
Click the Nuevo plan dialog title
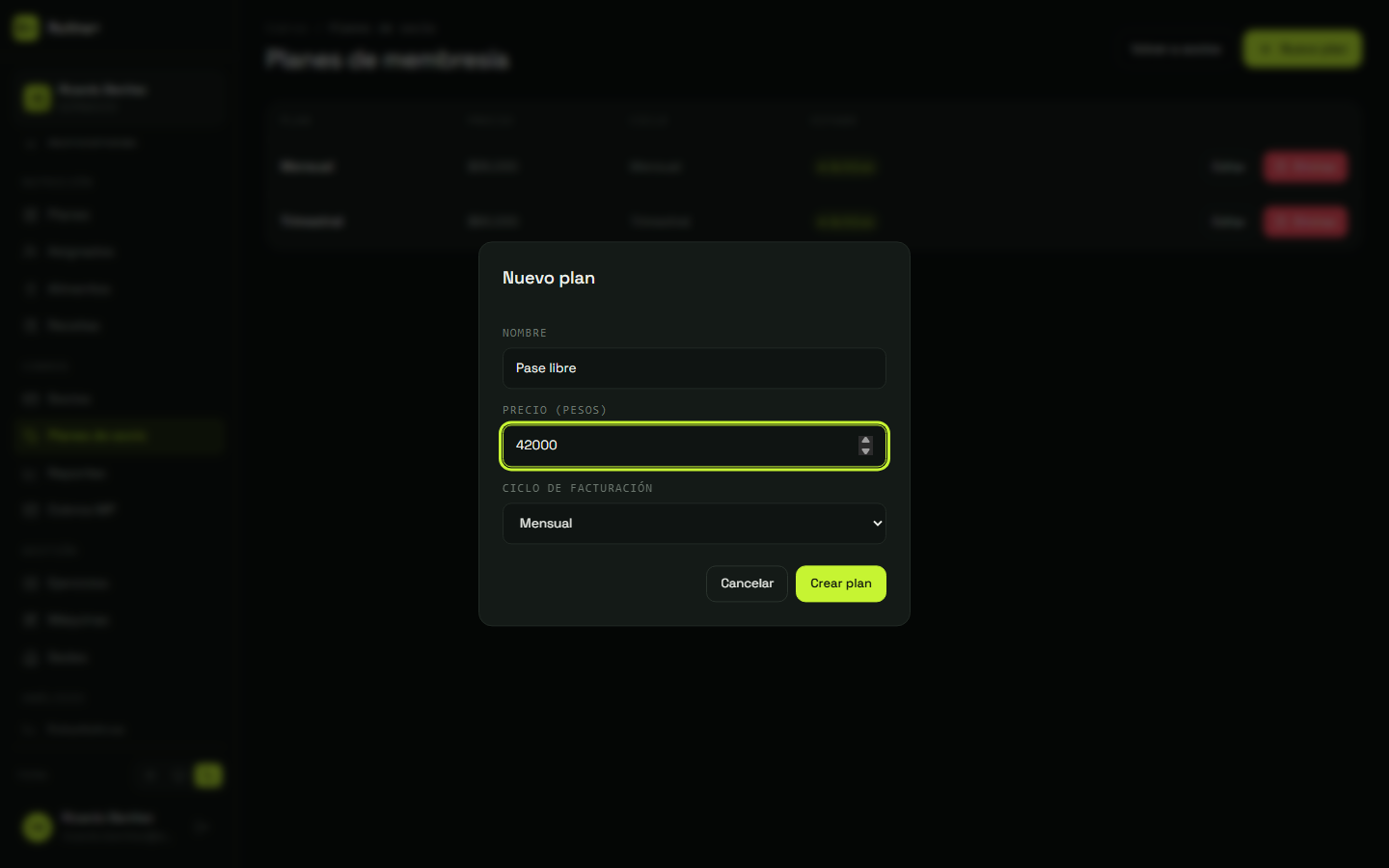click(x=549, y=278)
